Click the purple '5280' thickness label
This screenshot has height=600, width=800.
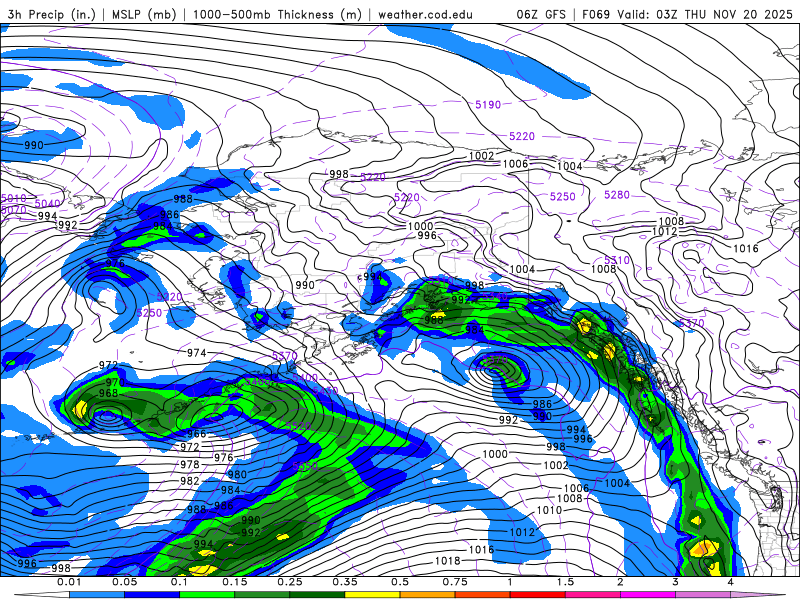(x=616, y=195)
